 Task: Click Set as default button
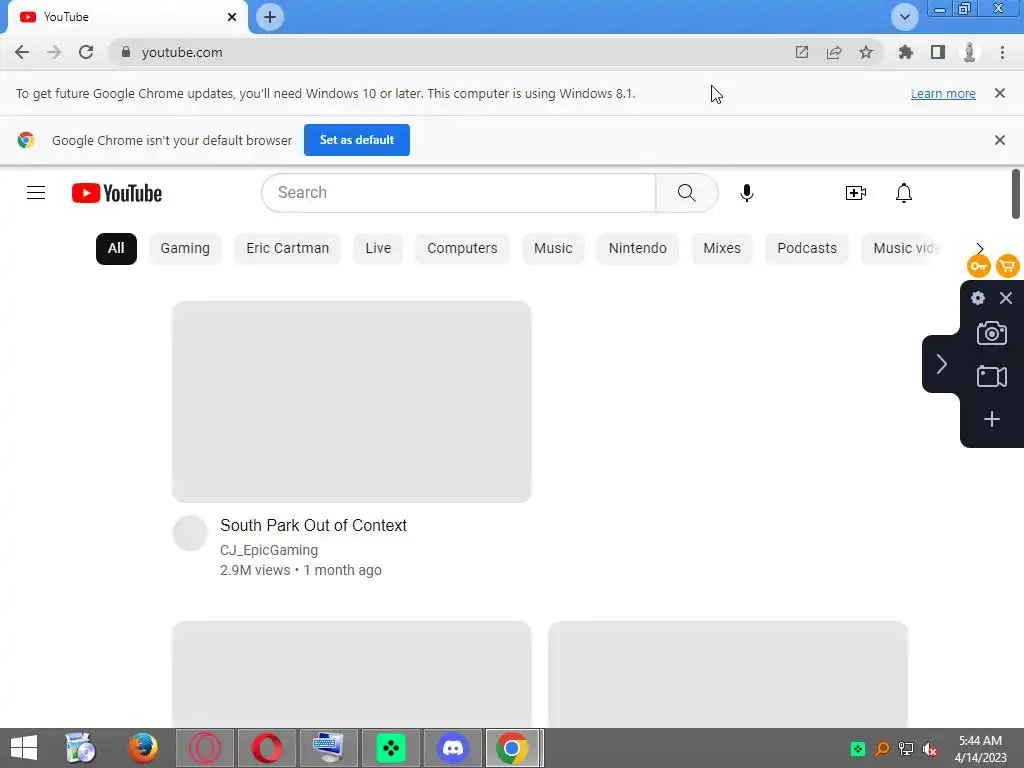click(x=357, y=140)
